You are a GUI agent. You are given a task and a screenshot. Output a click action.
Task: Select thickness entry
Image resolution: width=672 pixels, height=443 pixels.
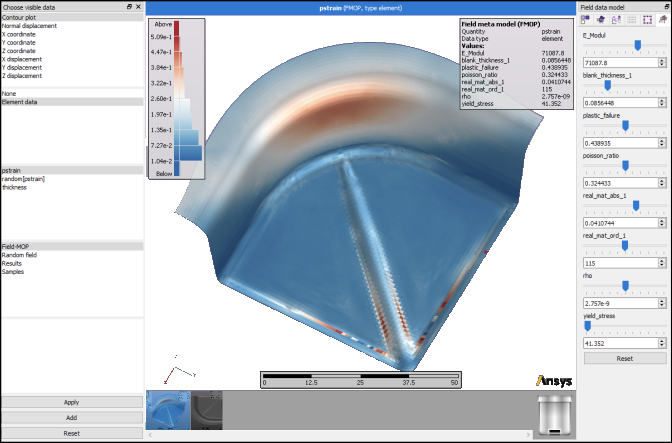pyautogui.click(x=72, y=187)
